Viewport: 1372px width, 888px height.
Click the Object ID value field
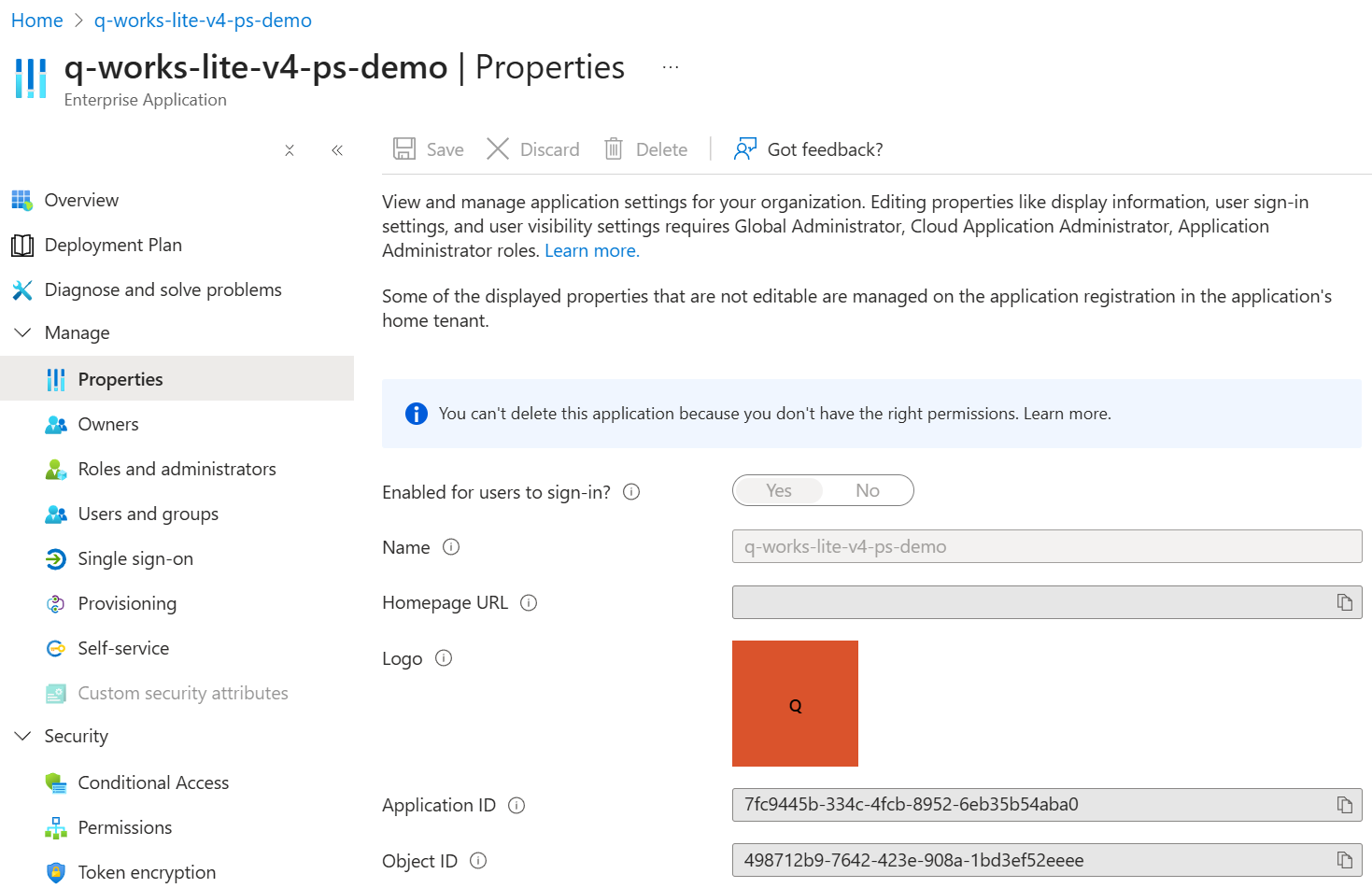[1047, 860]
